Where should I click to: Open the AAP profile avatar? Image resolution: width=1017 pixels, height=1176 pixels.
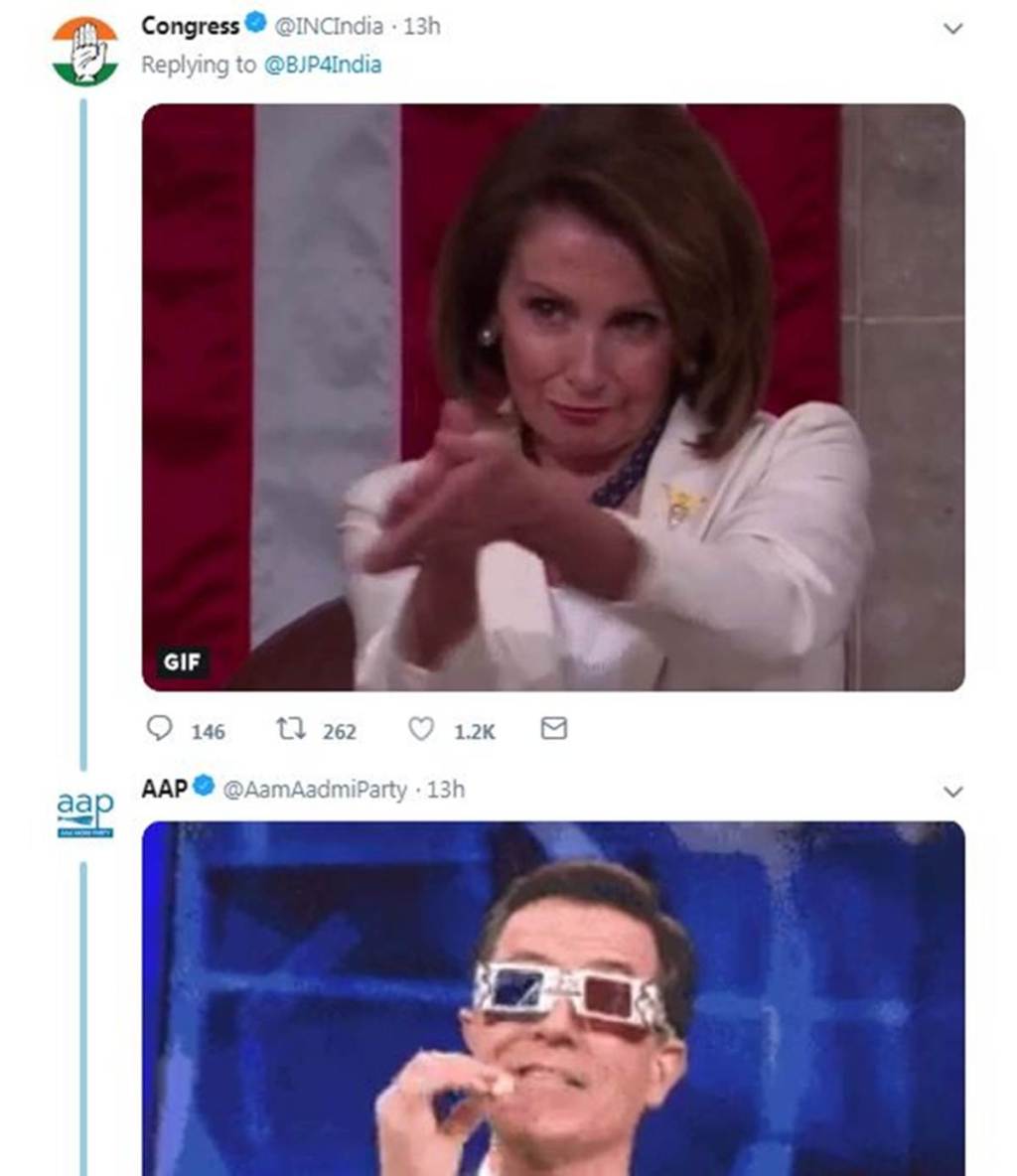[84, 813]
